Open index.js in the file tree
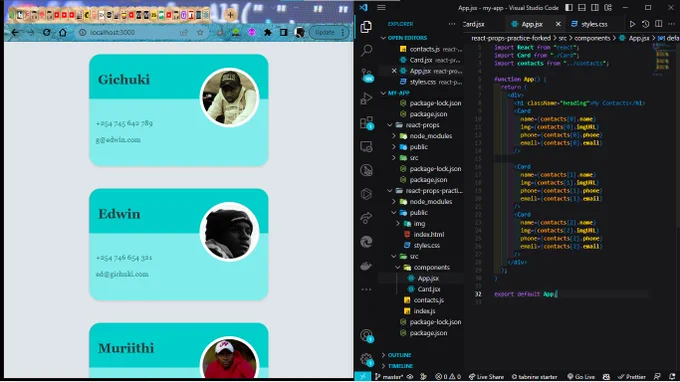Viewport: 680px width, 382px height. [424, 311]
